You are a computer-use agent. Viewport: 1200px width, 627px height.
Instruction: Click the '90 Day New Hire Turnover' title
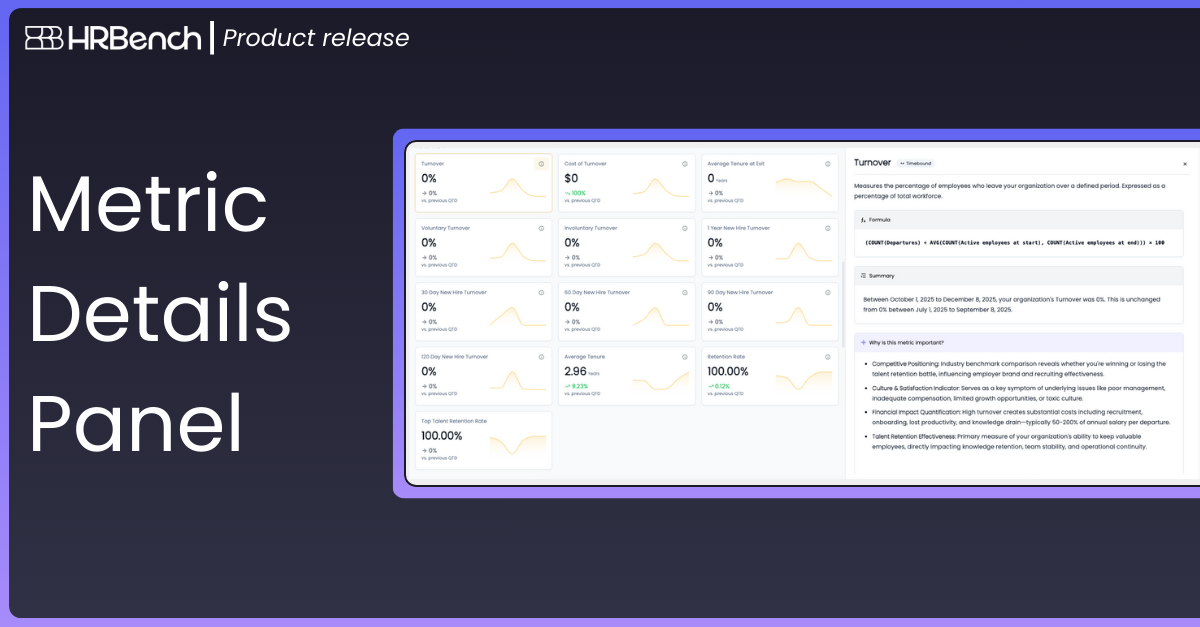740,292
